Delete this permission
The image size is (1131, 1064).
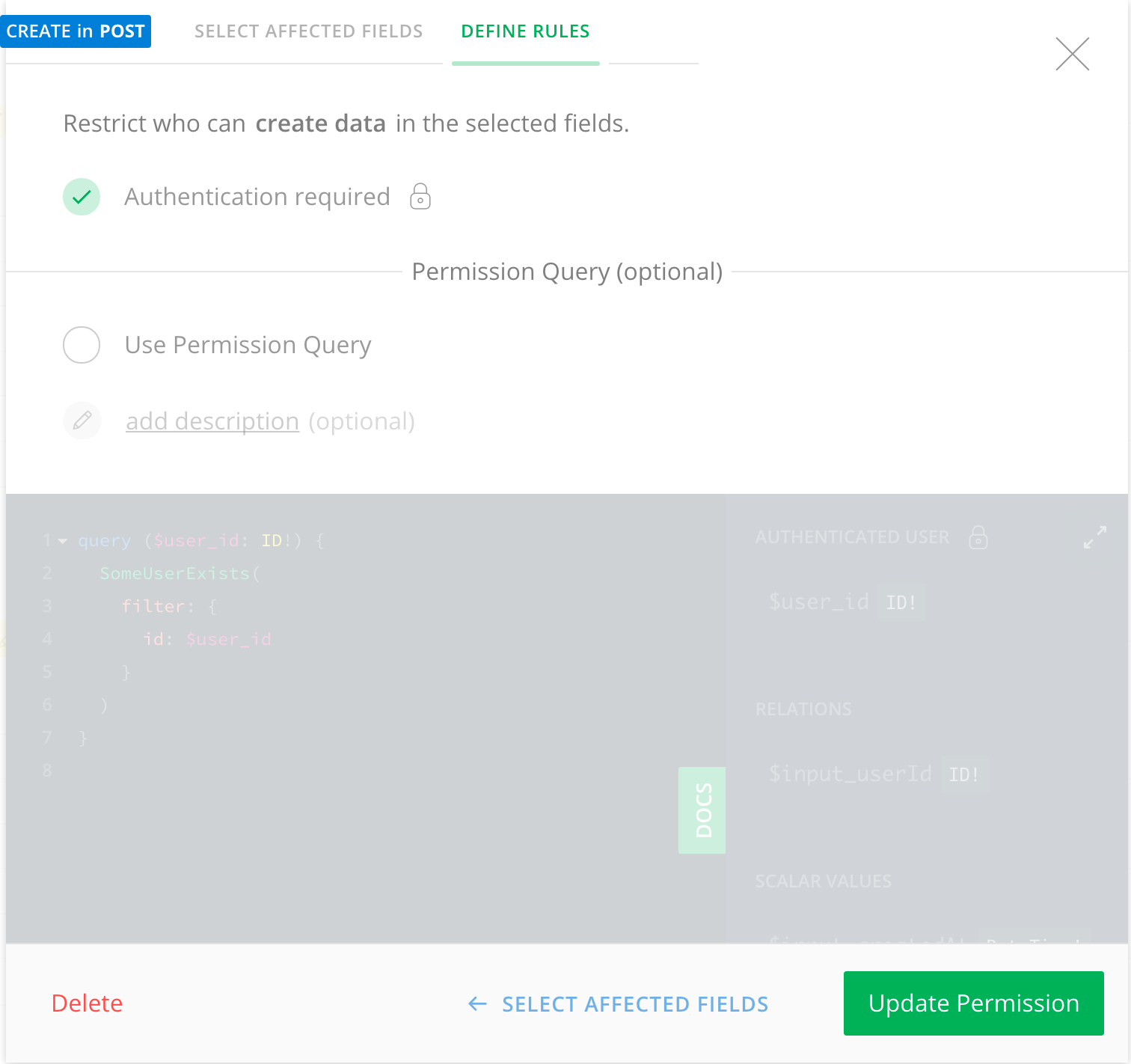pyautogui.click(x=87, y=1003)
